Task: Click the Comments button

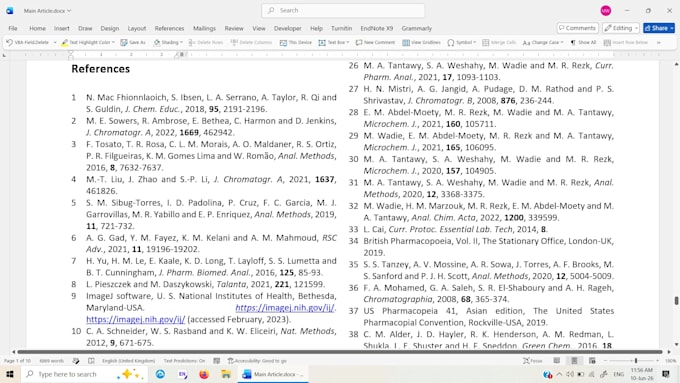Action: click(578, 28)
